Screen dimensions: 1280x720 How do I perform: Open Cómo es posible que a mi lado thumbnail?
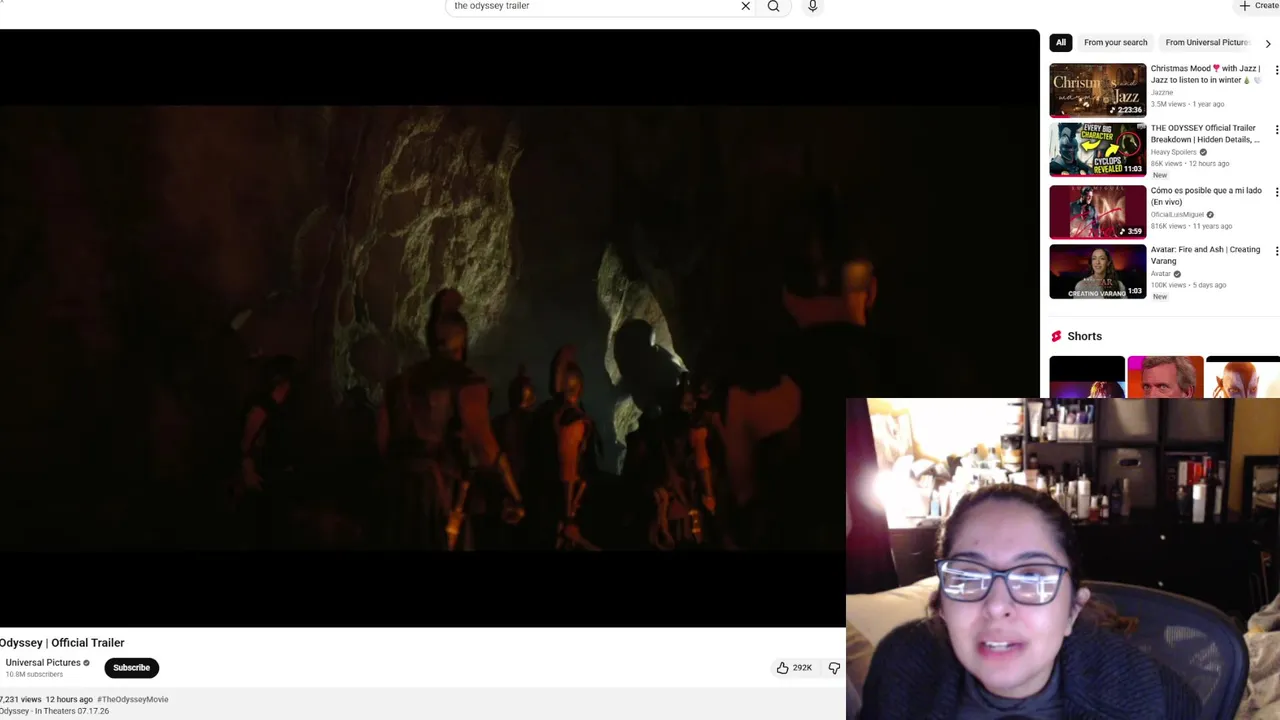click(1097, 212)
